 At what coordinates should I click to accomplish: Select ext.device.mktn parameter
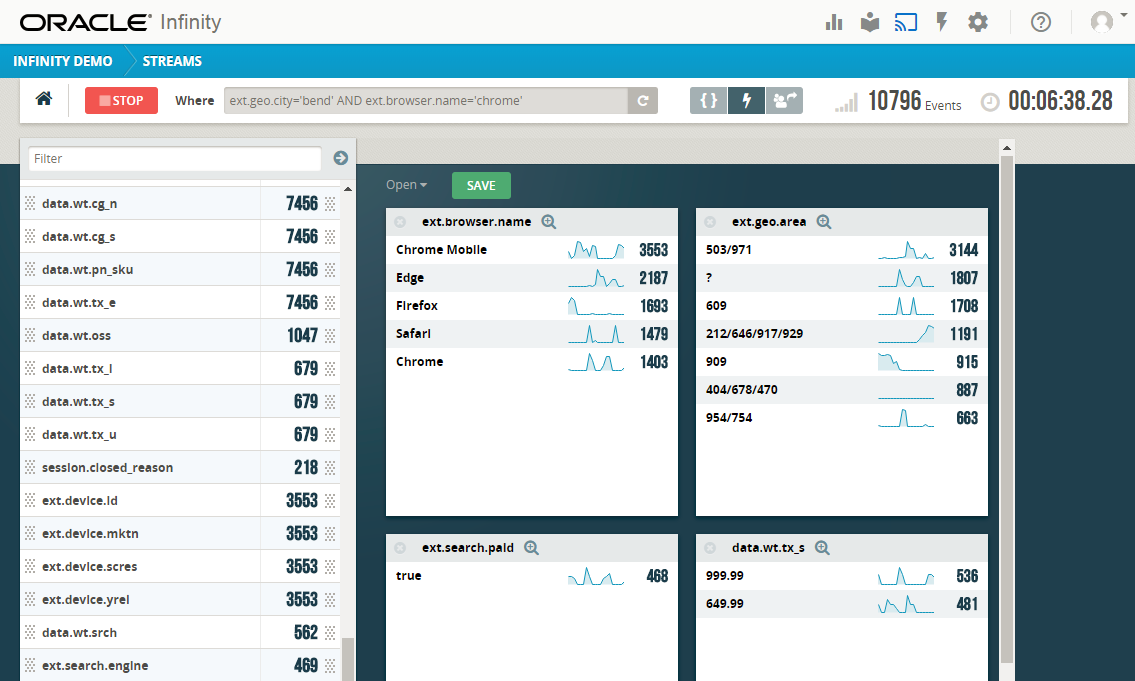(x=180, y=533)
